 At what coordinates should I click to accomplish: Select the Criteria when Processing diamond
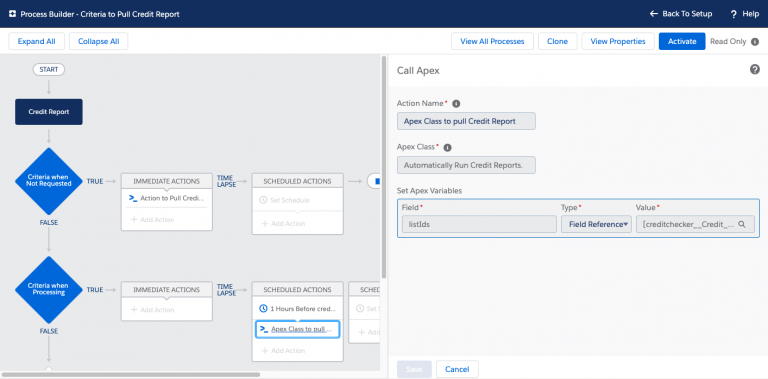click(48, 289)
